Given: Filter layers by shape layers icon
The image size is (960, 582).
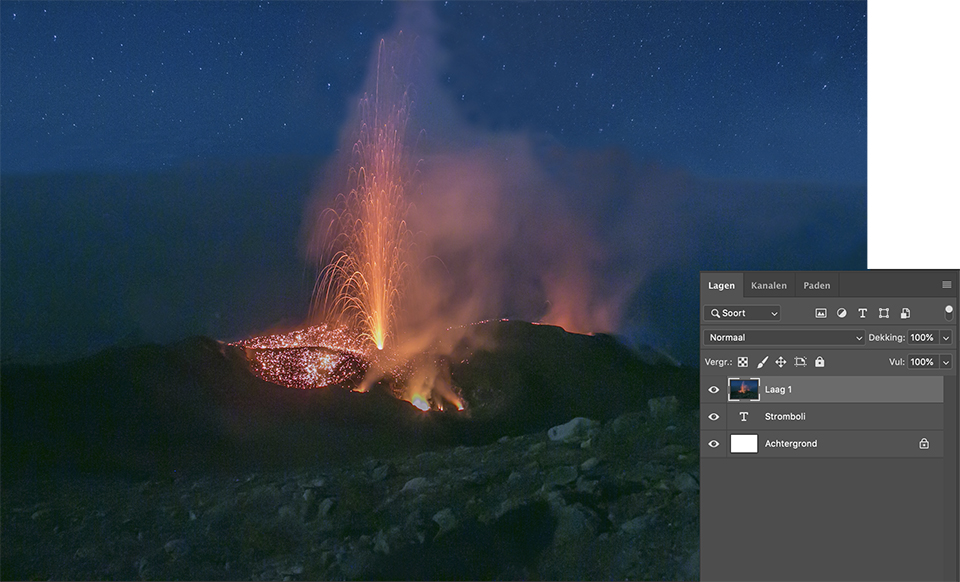Looking at the screenshot, I should (x=883, y=313).
